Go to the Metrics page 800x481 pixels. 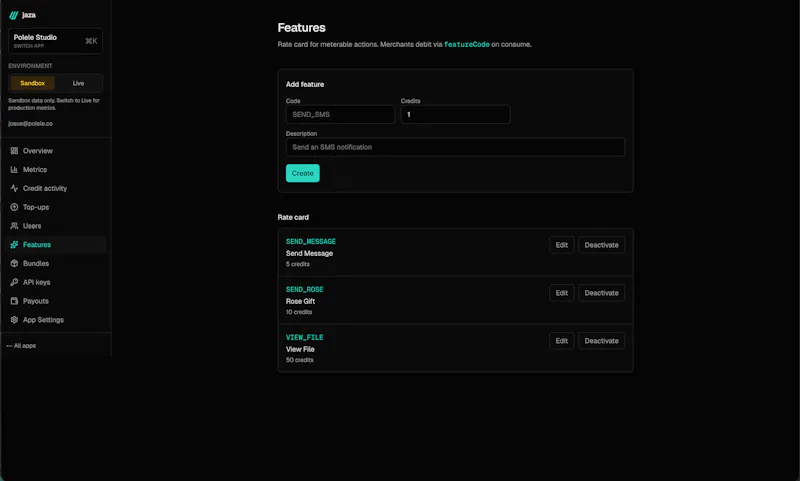tap(55, 170)
